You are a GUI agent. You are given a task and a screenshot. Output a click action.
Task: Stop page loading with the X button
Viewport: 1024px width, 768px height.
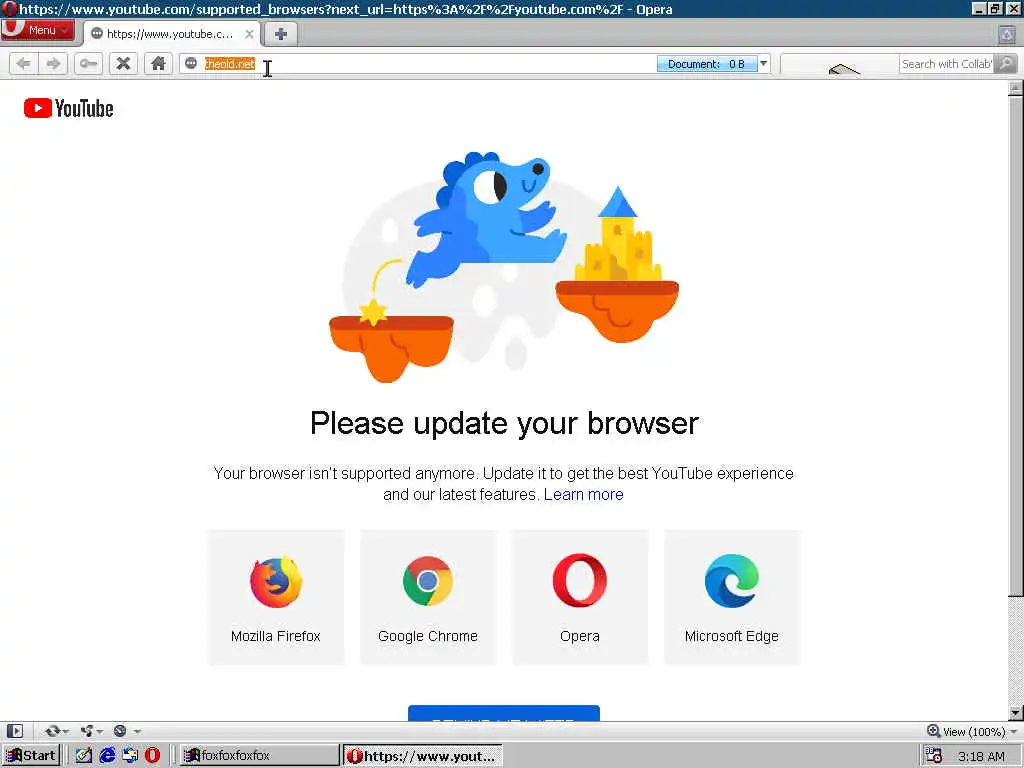point(123,63)
